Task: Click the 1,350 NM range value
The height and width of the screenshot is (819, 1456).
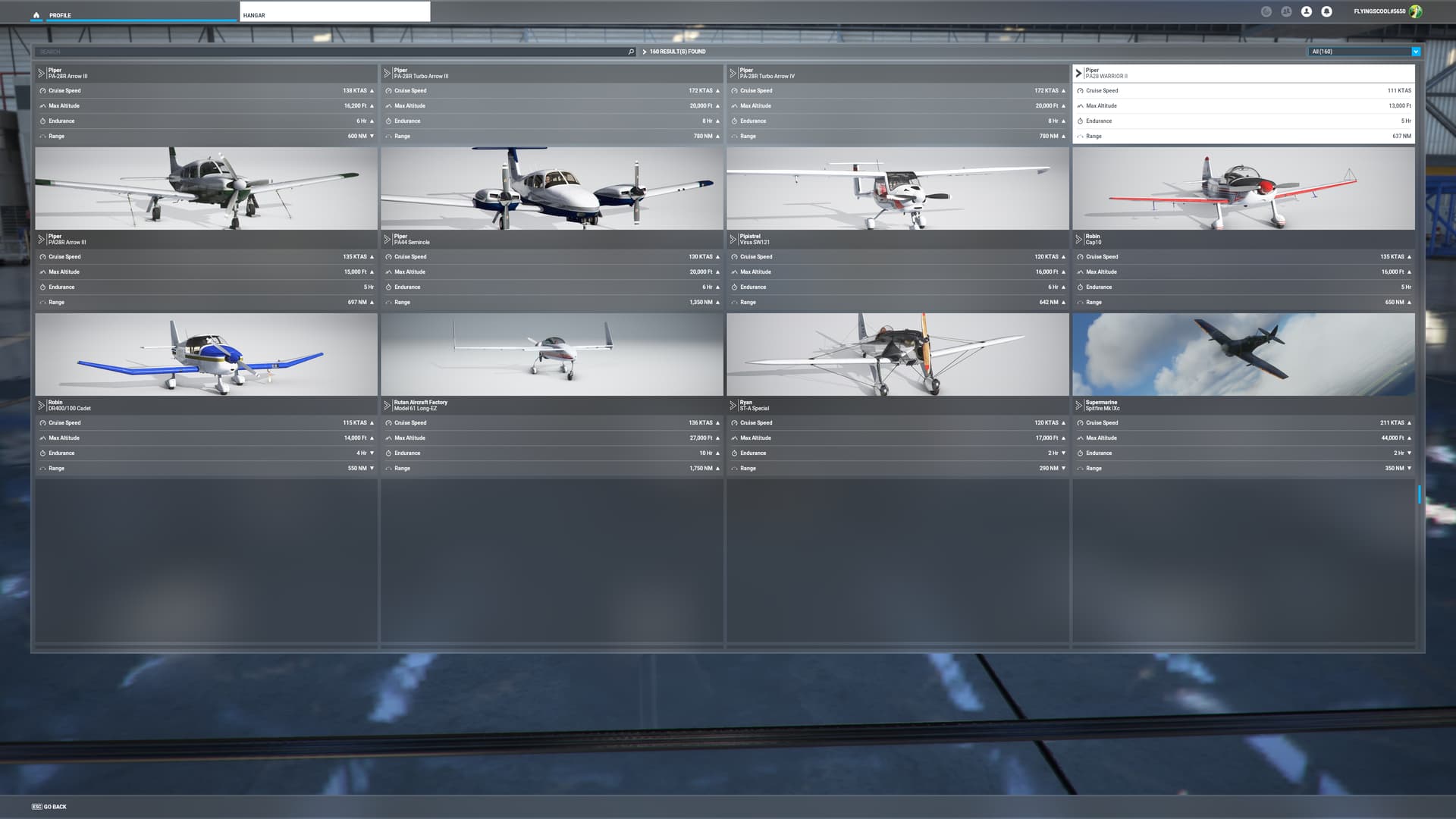Action: point(701,303)
